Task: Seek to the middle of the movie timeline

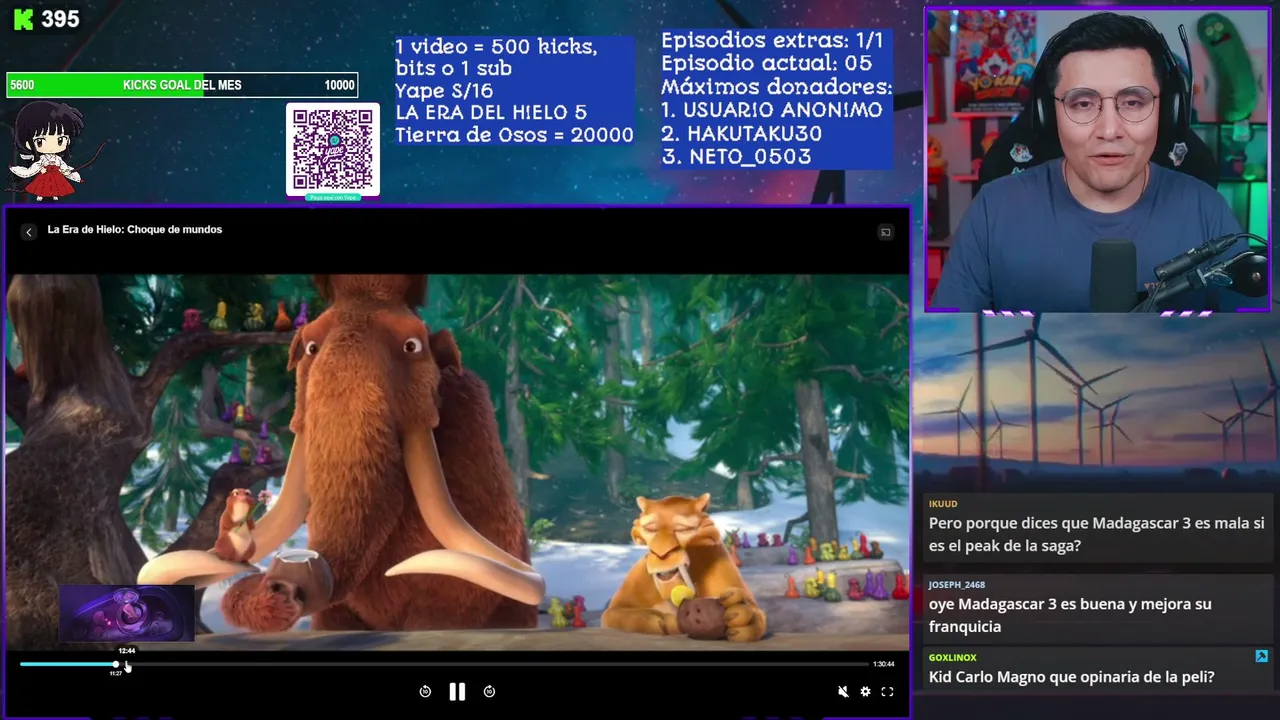Action: 444,664
